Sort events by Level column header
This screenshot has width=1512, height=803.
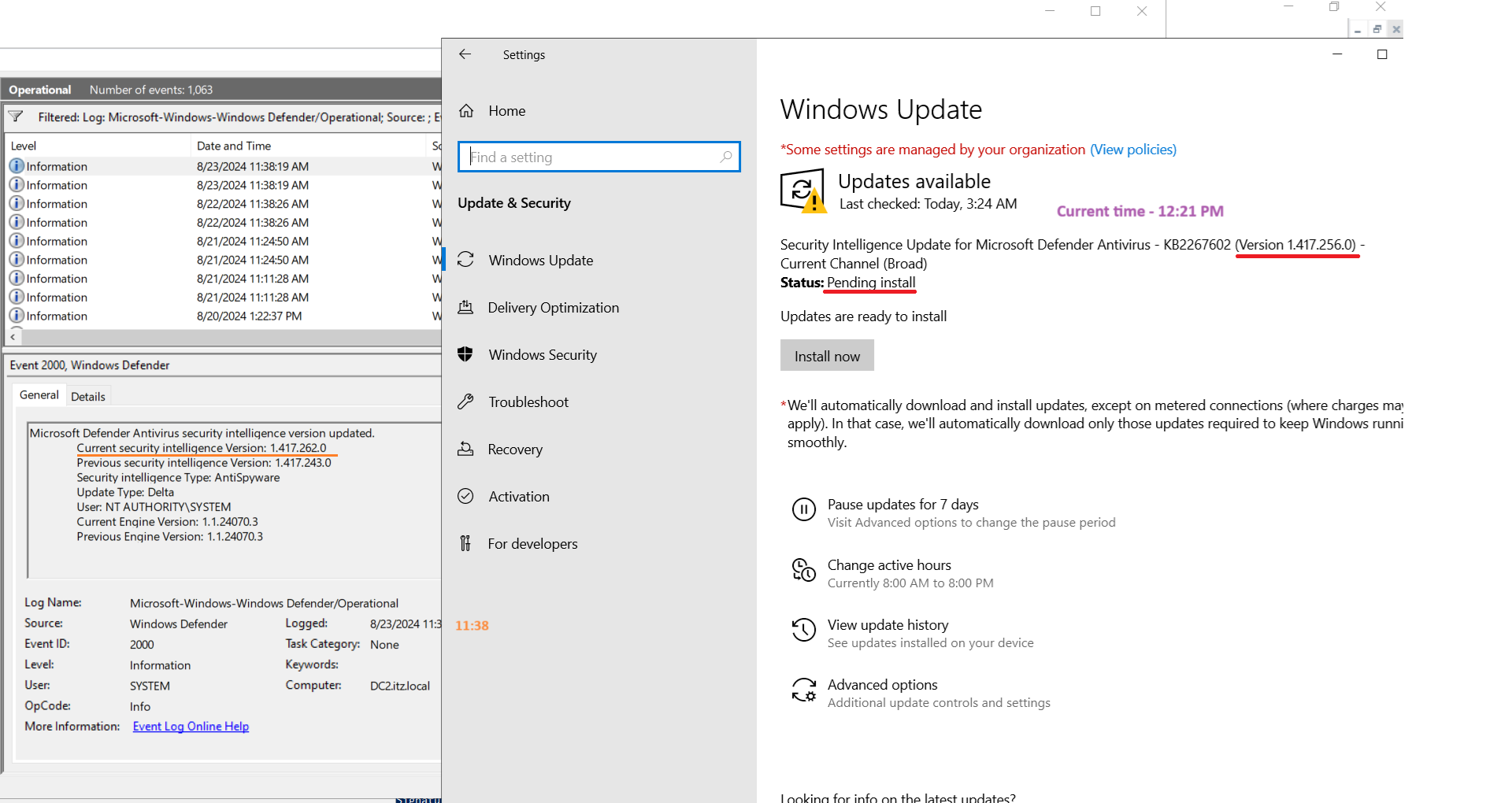98,146
